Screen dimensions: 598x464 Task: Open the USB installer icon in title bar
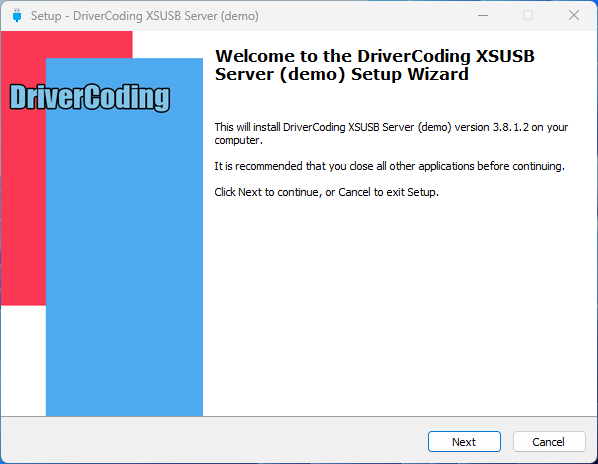pyautogui.click(x=17, y=16)
